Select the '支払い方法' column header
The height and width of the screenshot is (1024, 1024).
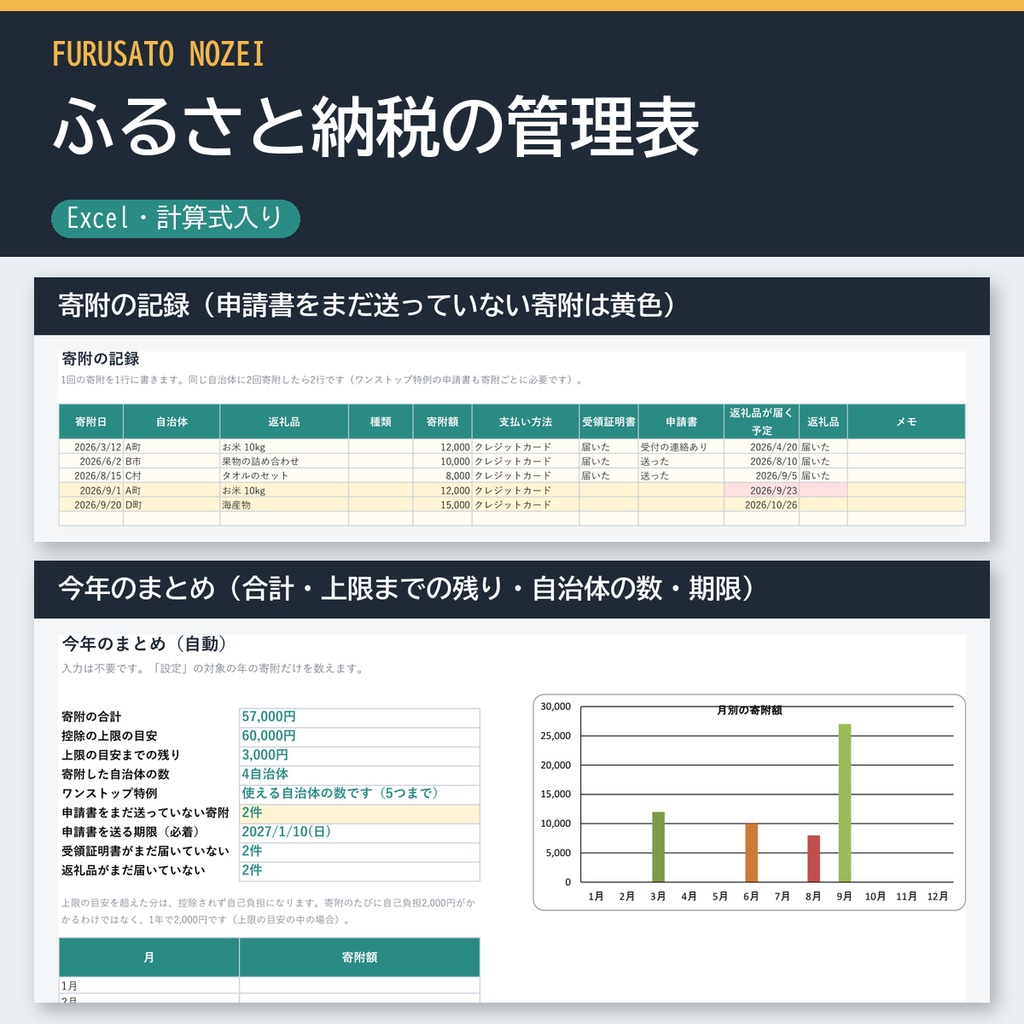click(x=526, y=422)
